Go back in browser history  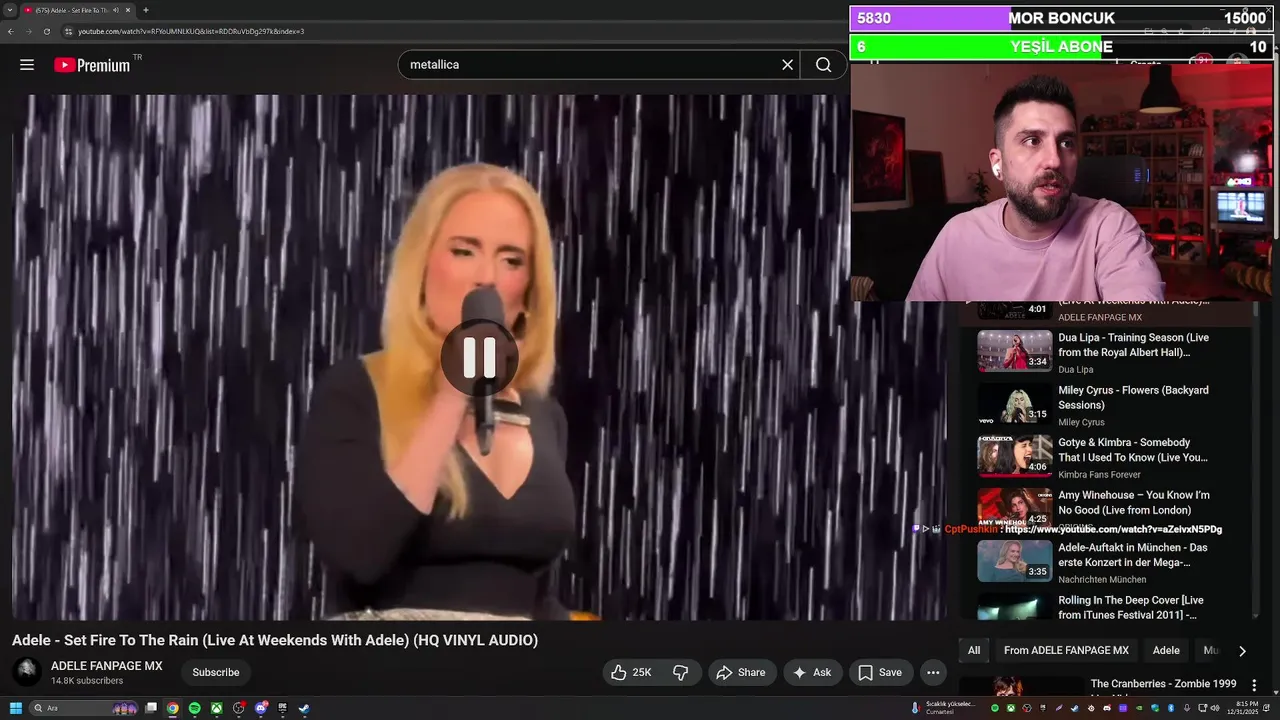coord(10,31)
